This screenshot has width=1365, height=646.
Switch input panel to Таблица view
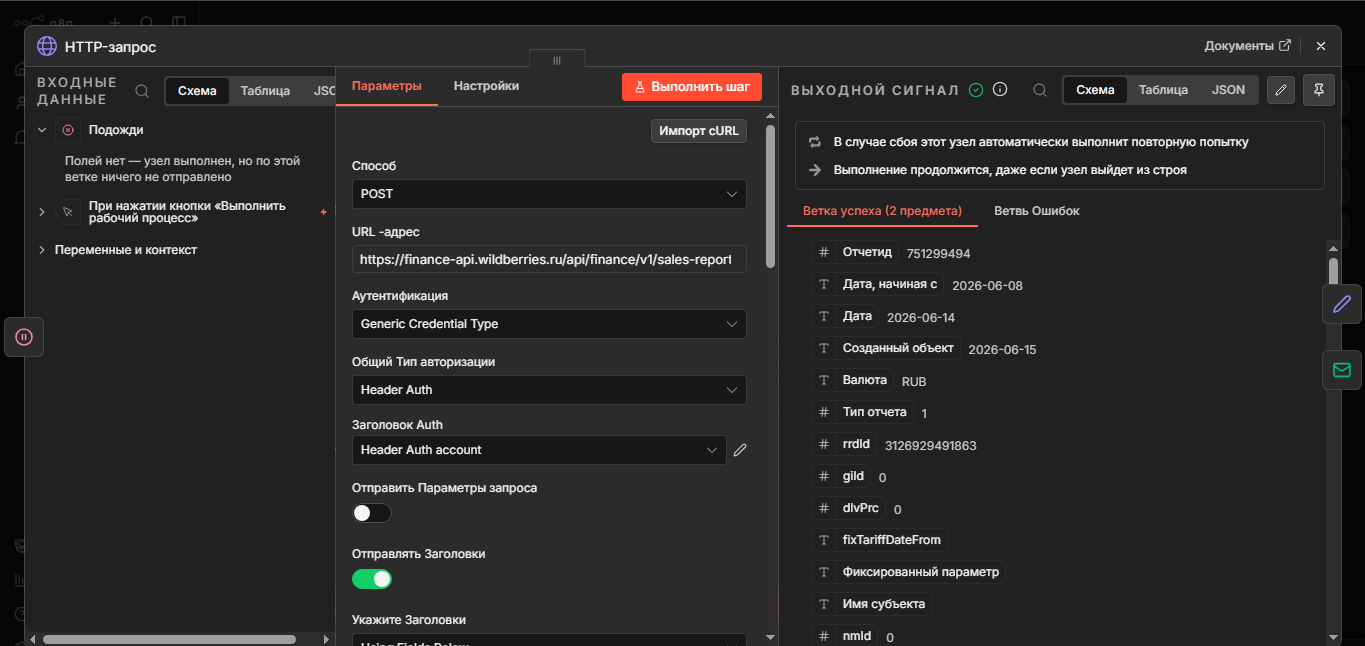click(265, 91)
